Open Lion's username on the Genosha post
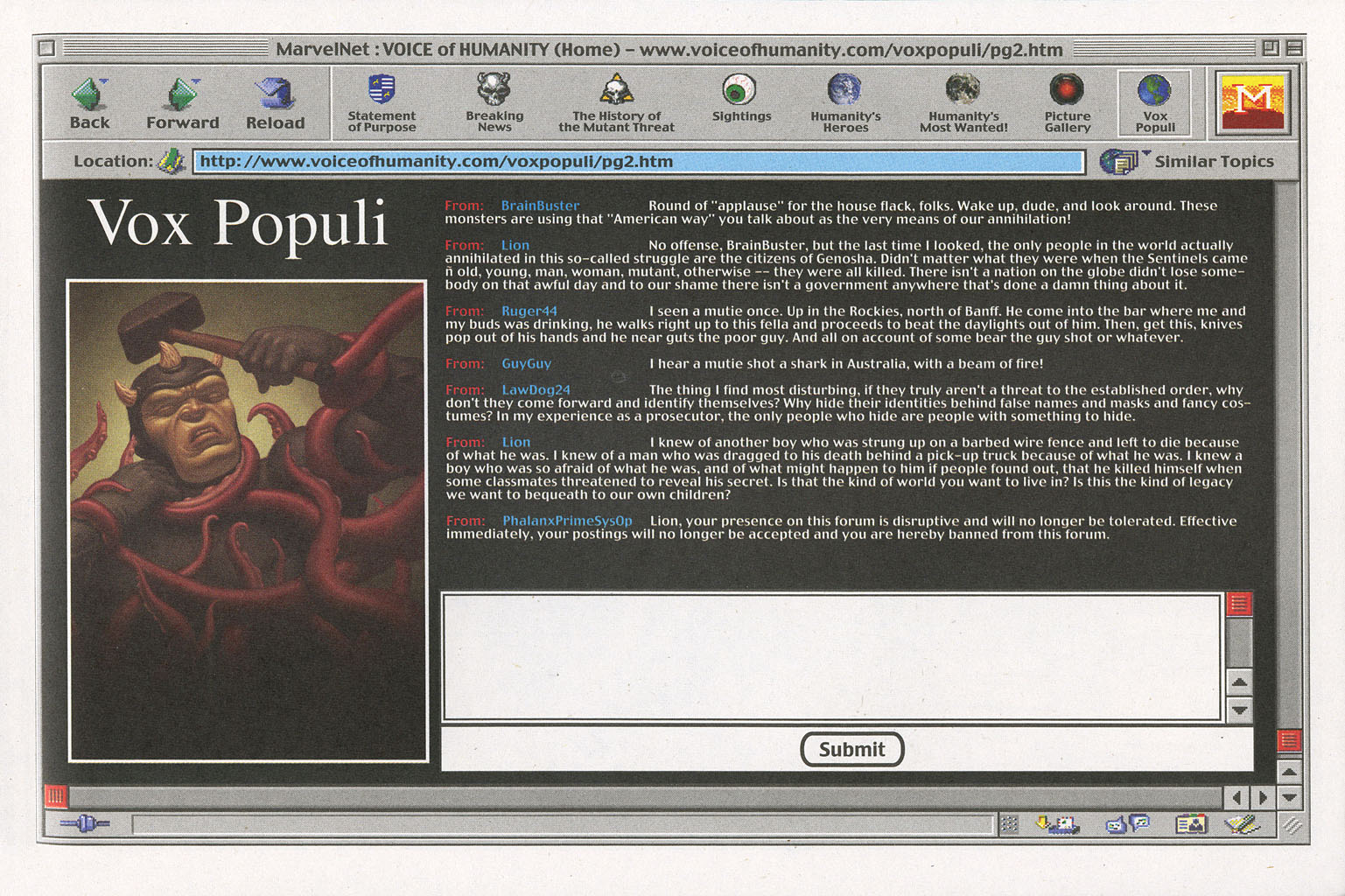 515,245
